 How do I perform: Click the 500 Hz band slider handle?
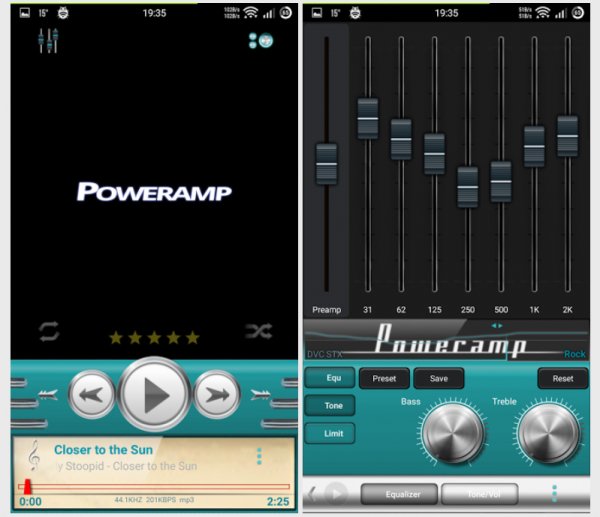pos(501,182)
